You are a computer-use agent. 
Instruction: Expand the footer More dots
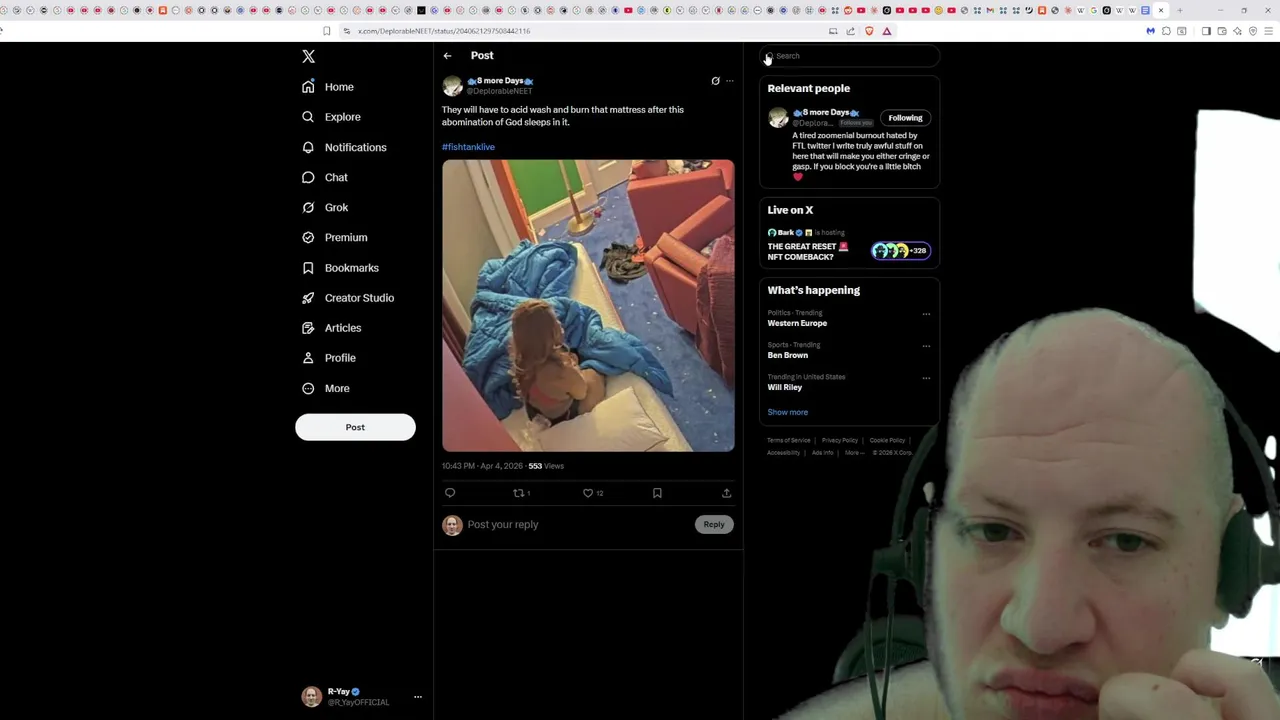[x=855, y=453]
